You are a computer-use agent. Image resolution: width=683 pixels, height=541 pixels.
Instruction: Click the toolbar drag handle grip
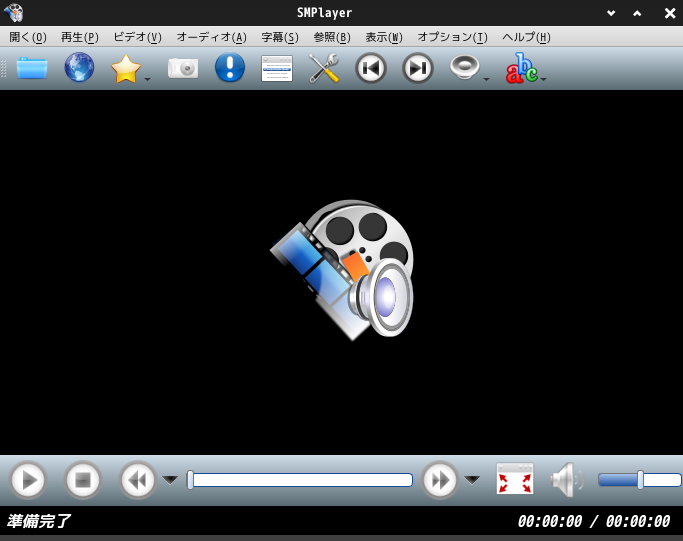(x=3, y=68)
